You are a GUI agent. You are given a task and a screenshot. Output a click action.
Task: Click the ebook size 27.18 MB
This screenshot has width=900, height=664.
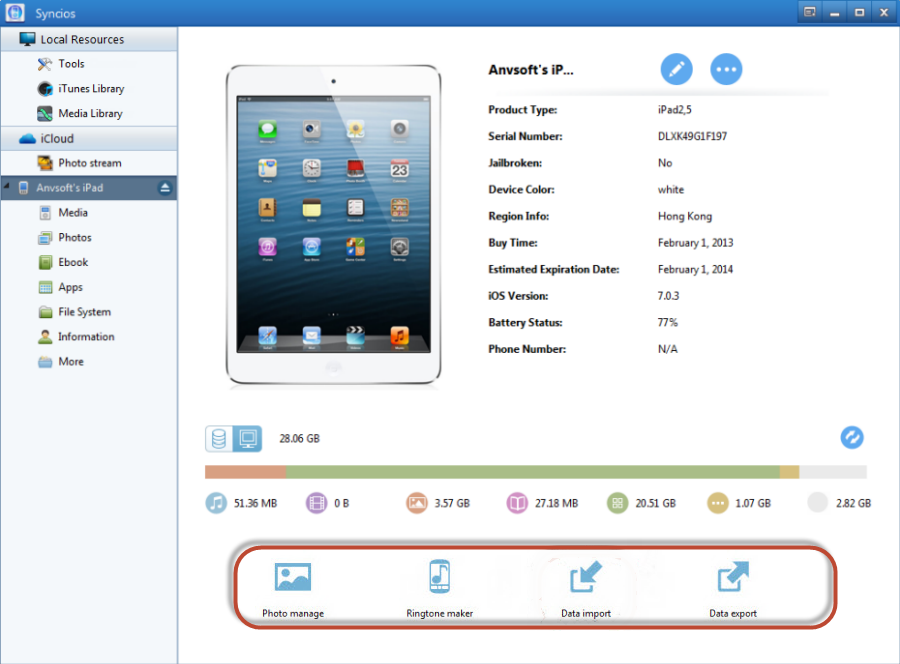click(x=556, y=503)
